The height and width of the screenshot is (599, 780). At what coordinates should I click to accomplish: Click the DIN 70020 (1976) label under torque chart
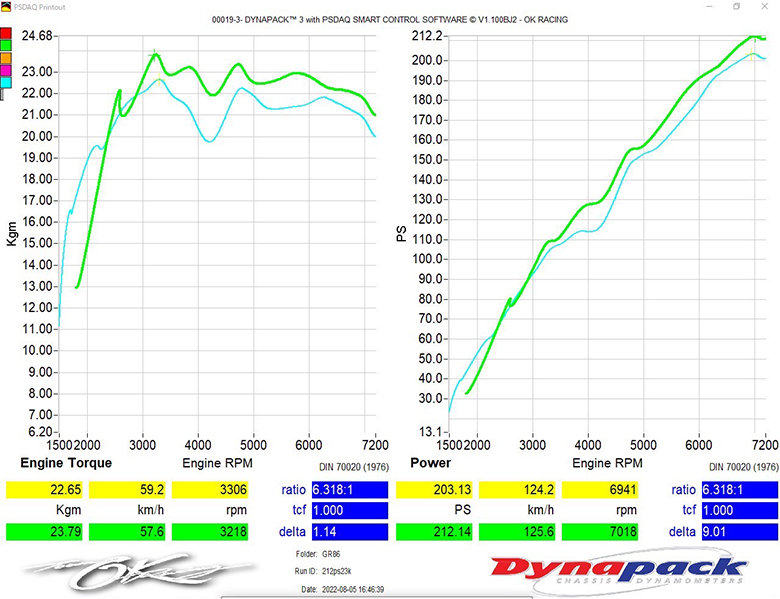(354, 467)
